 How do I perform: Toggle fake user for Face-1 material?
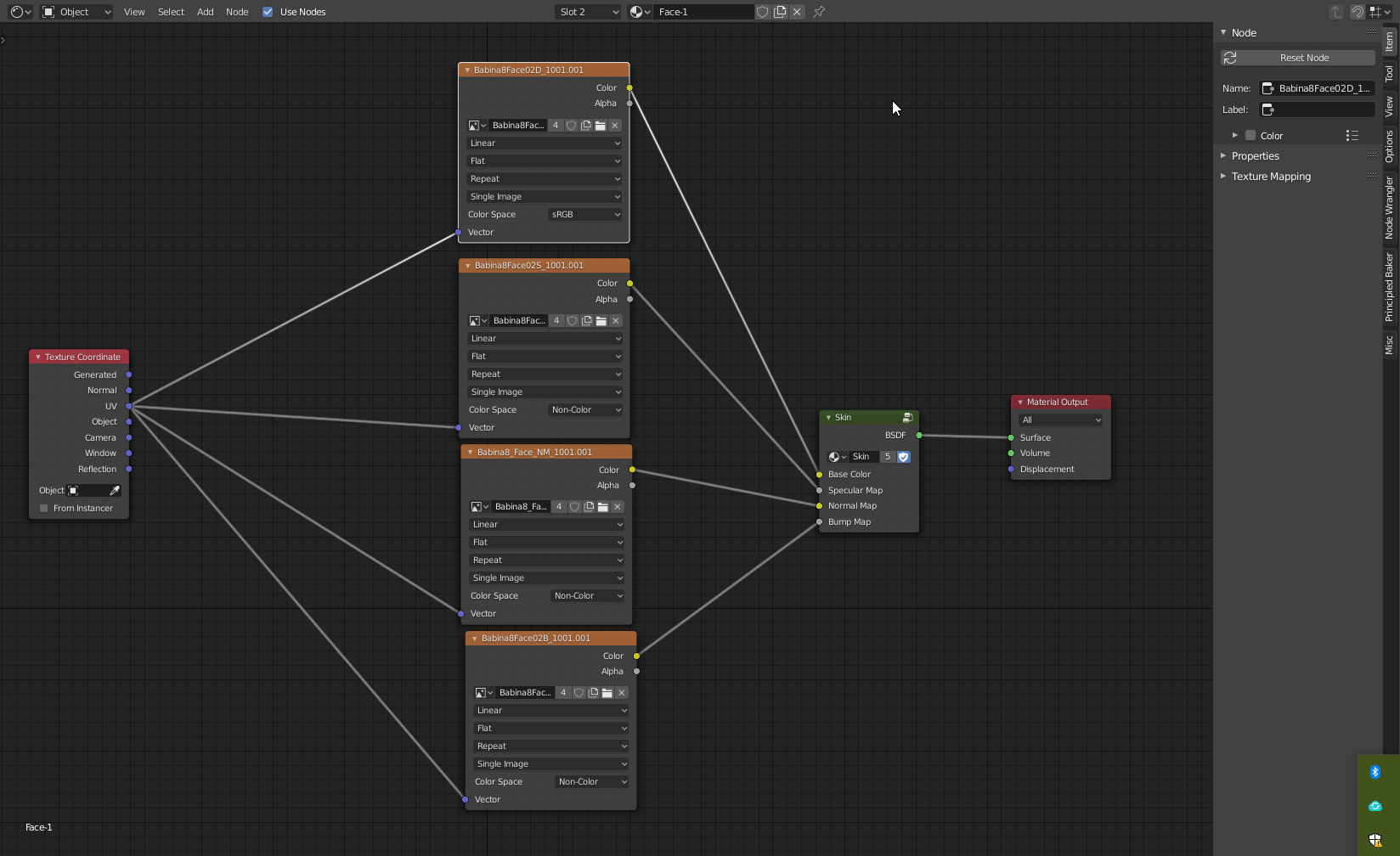click(763, 12)
